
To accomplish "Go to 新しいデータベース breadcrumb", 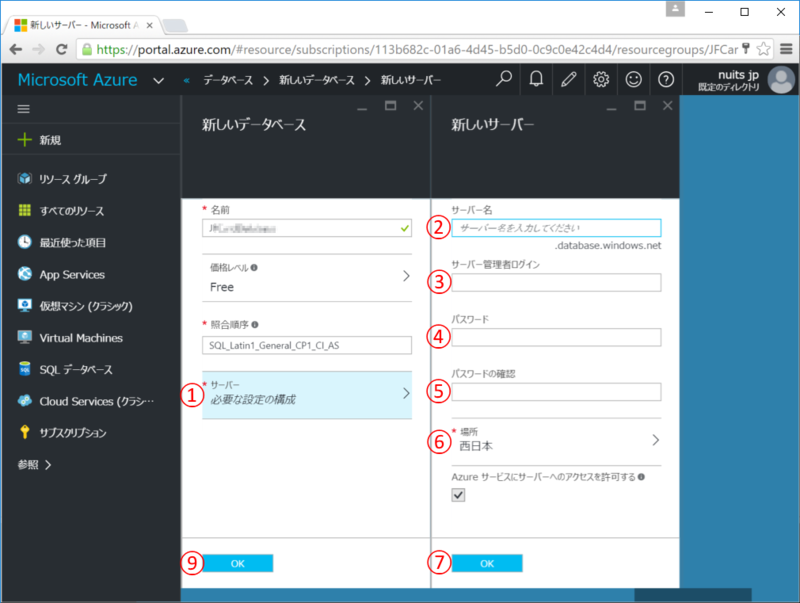I will [x=316, y=80].
